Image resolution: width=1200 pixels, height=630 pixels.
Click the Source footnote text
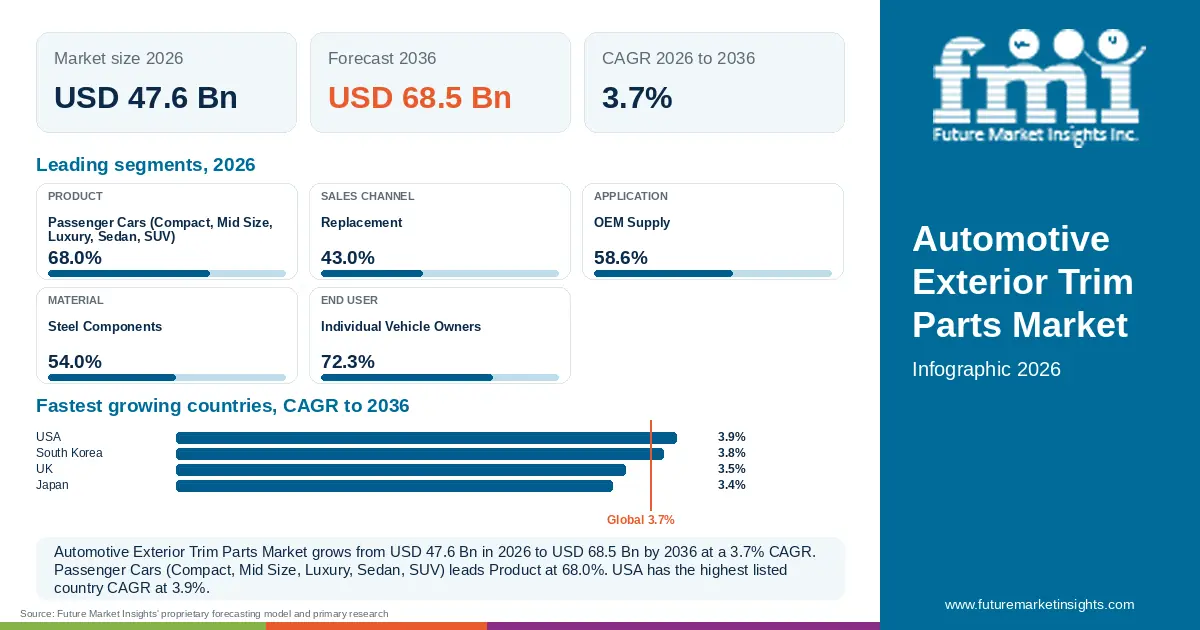204,613
